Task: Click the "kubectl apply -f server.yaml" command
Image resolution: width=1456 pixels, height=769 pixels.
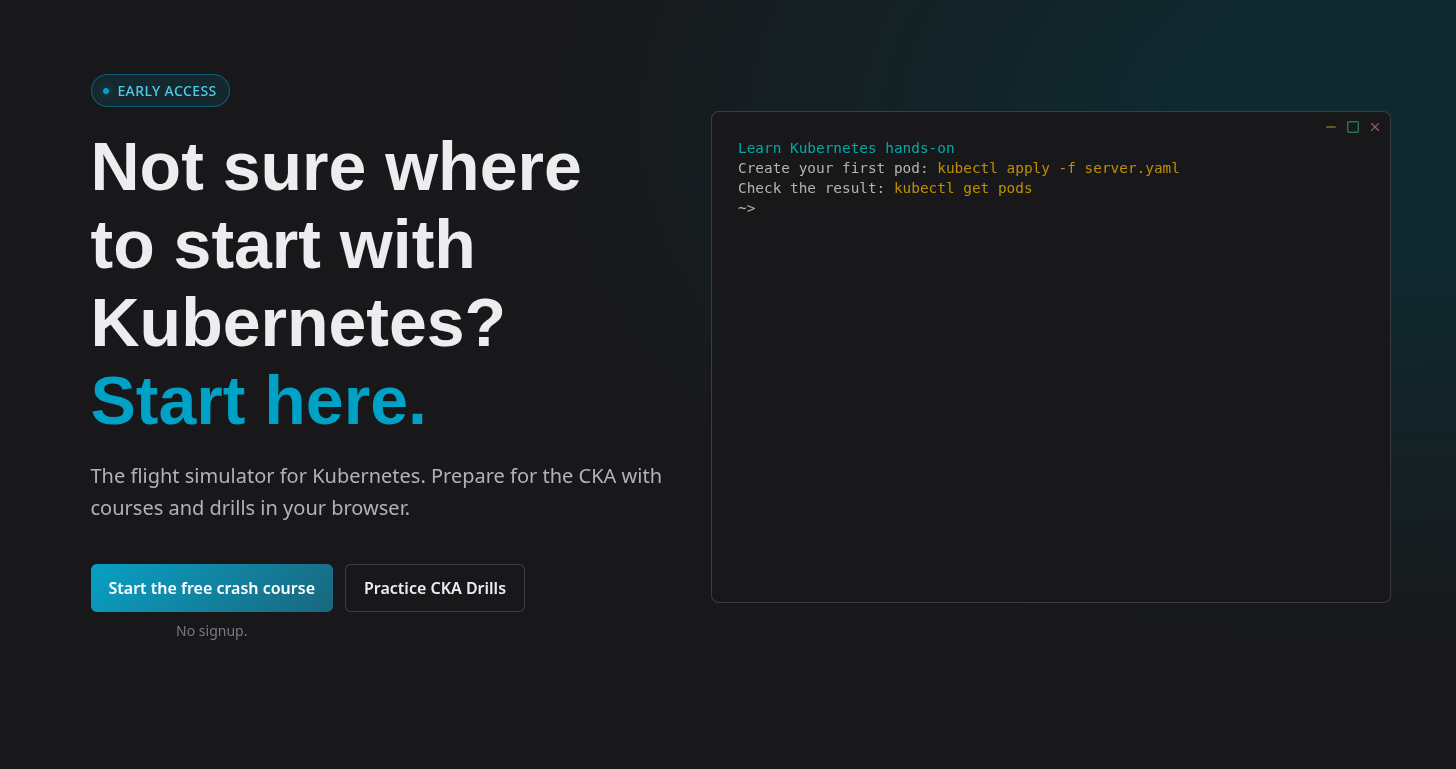Action: point(1058,168)
